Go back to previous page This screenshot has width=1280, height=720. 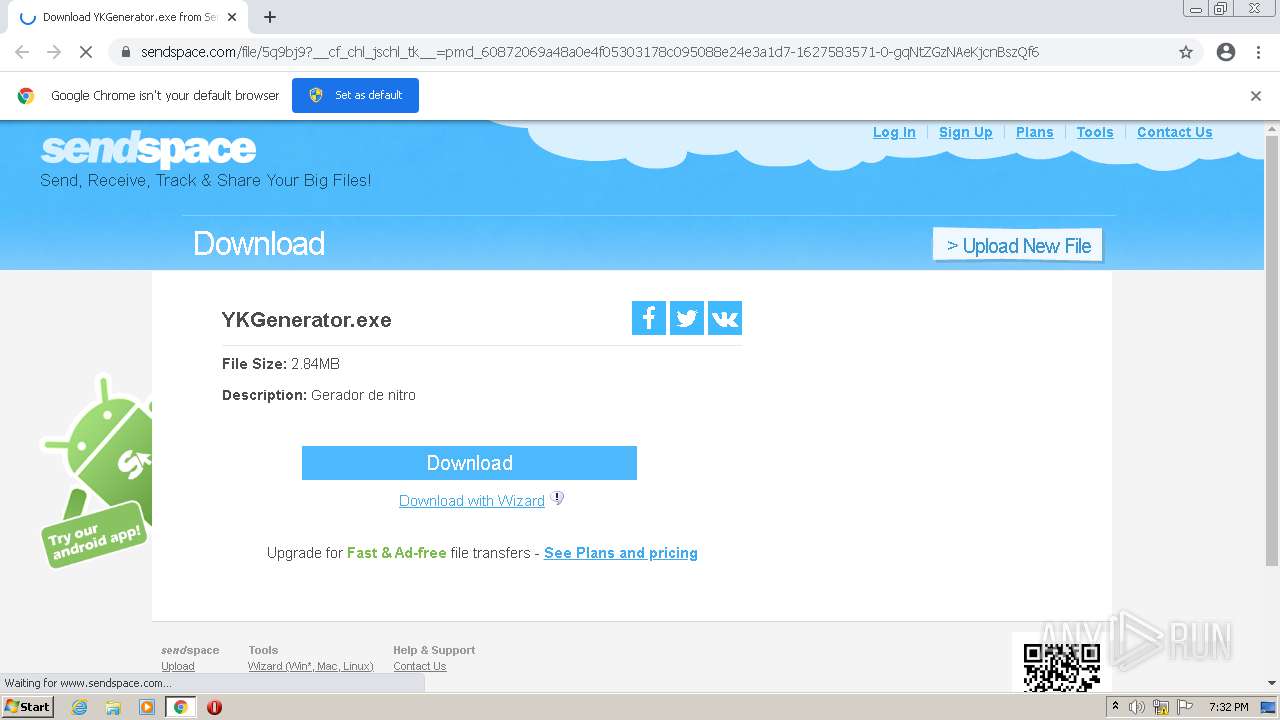click(x=22, y=52)
